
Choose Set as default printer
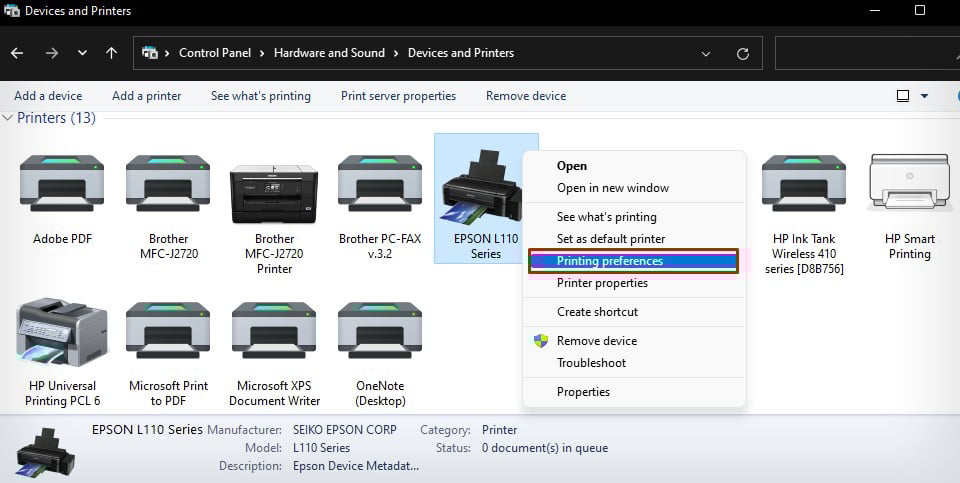610,239
